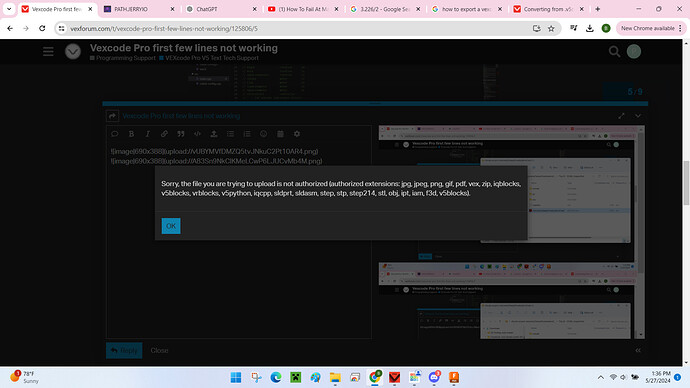Open the composer options gear menu

pyautogui.click(x=297, y=134)
